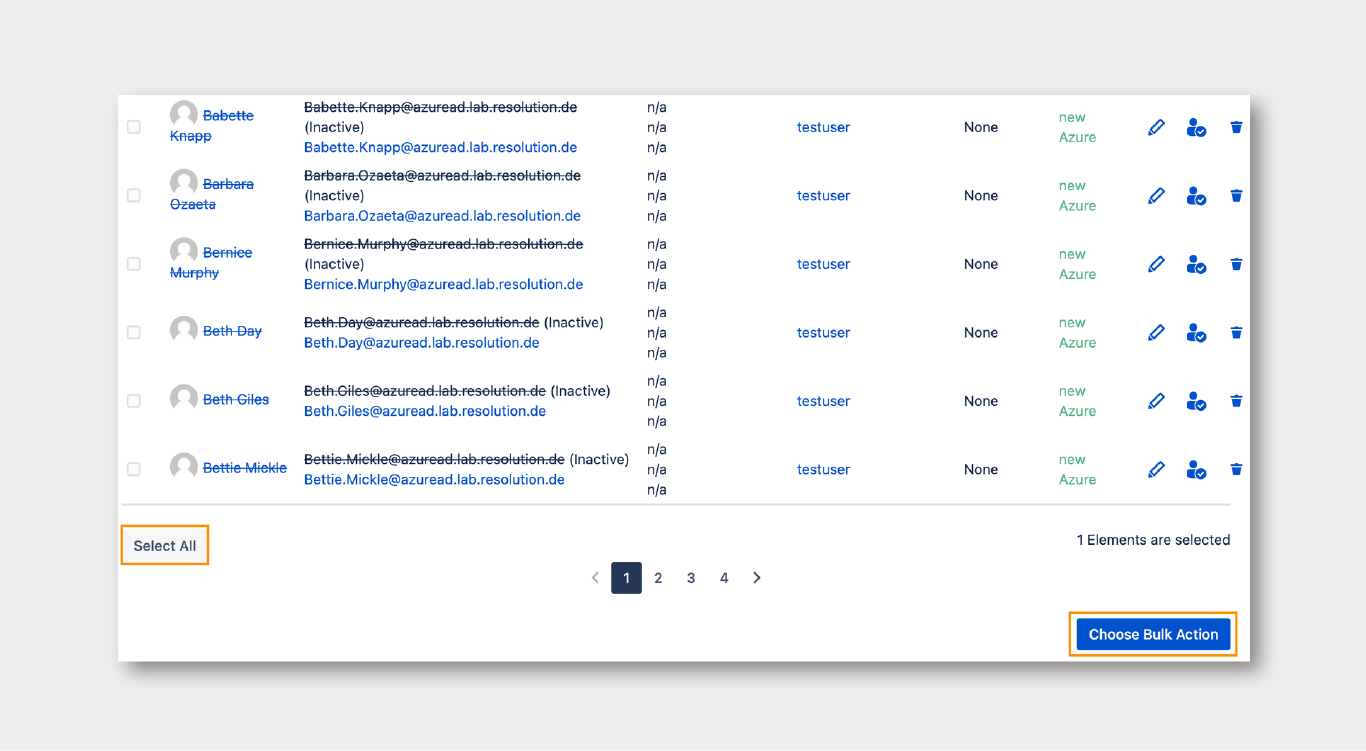1366x751 pixels.
Task: Edit Bernice Murphy with the pencil icon
Action: [1156, 264]
